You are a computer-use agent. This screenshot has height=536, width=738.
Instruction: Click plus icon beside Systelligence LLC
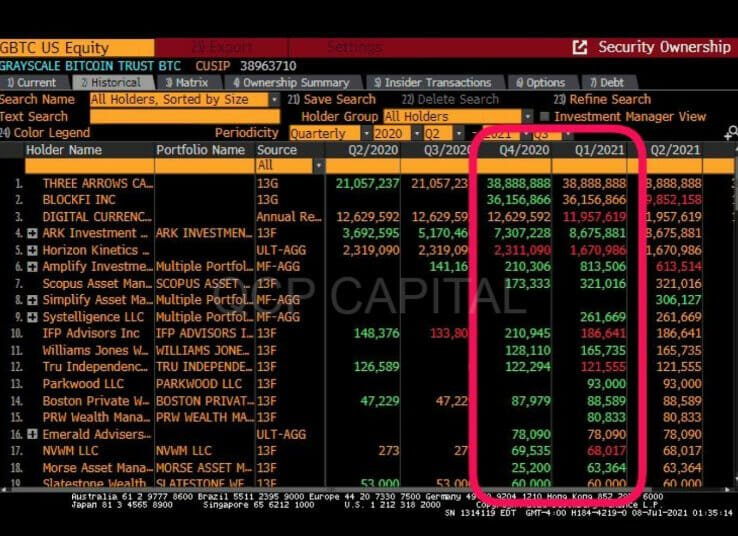33,317
